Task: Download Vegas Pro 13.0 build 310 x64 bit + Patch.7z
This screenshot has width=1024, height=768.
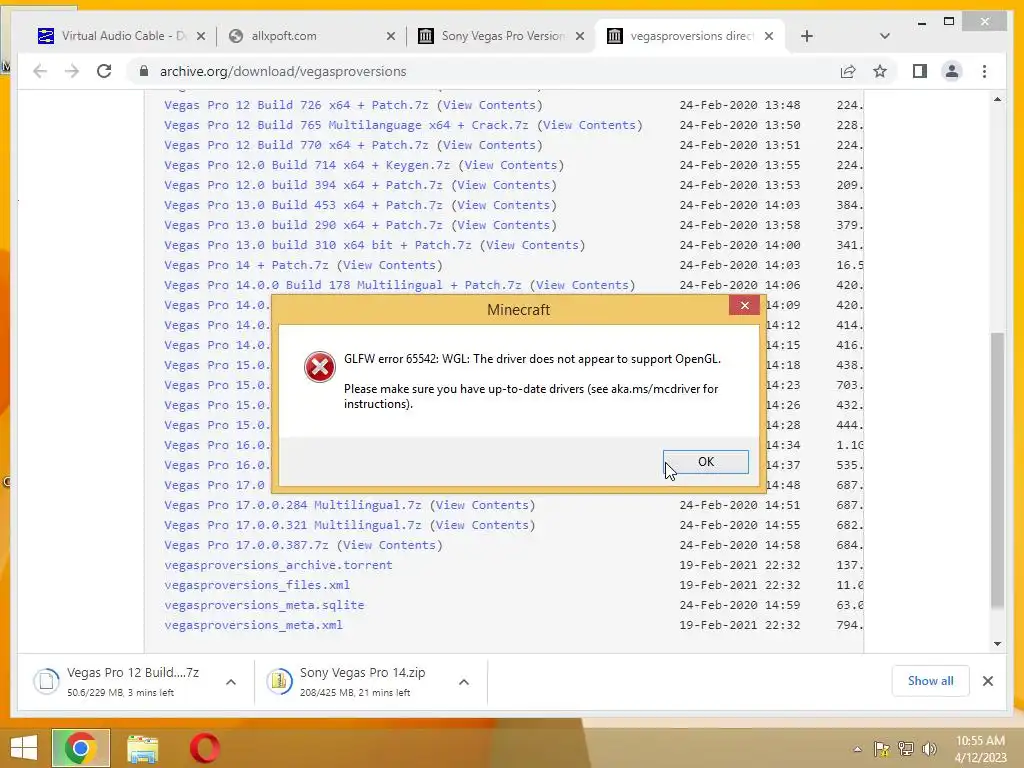Action: point(317,245)
